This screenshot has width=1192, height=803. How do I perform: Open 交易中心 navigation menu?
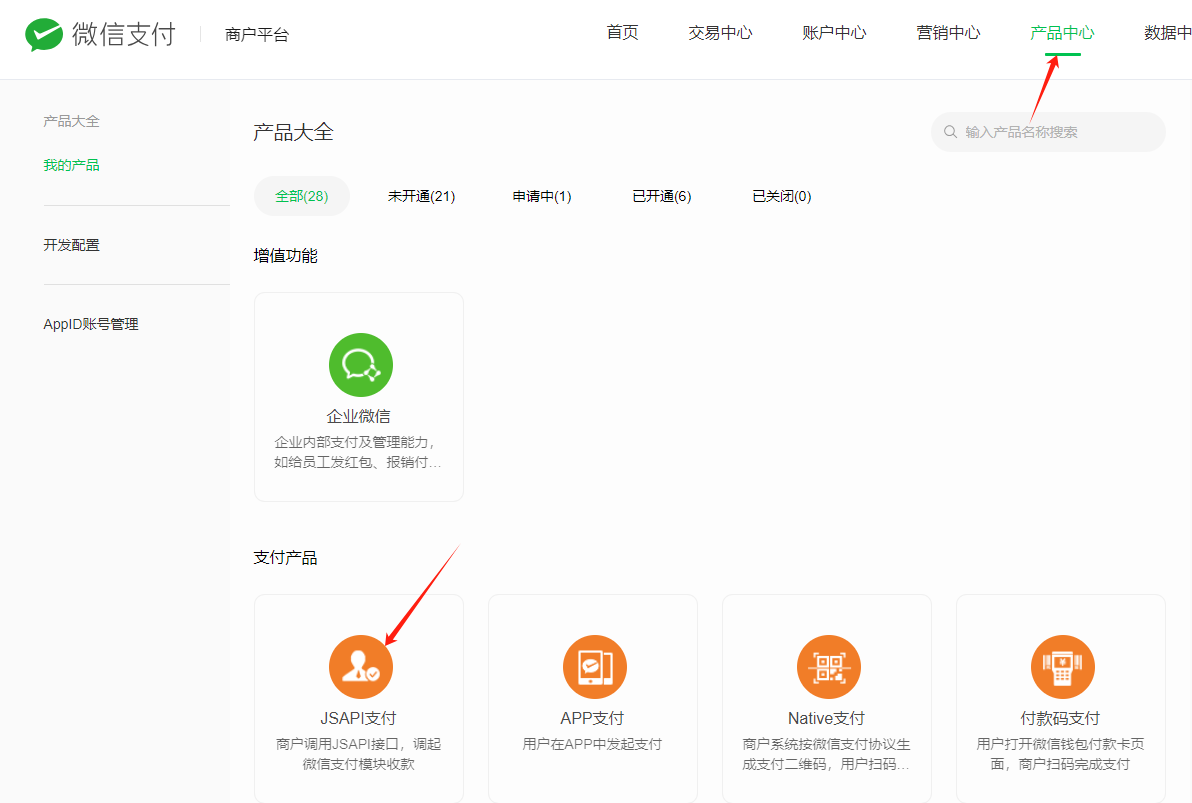[720, 33]
